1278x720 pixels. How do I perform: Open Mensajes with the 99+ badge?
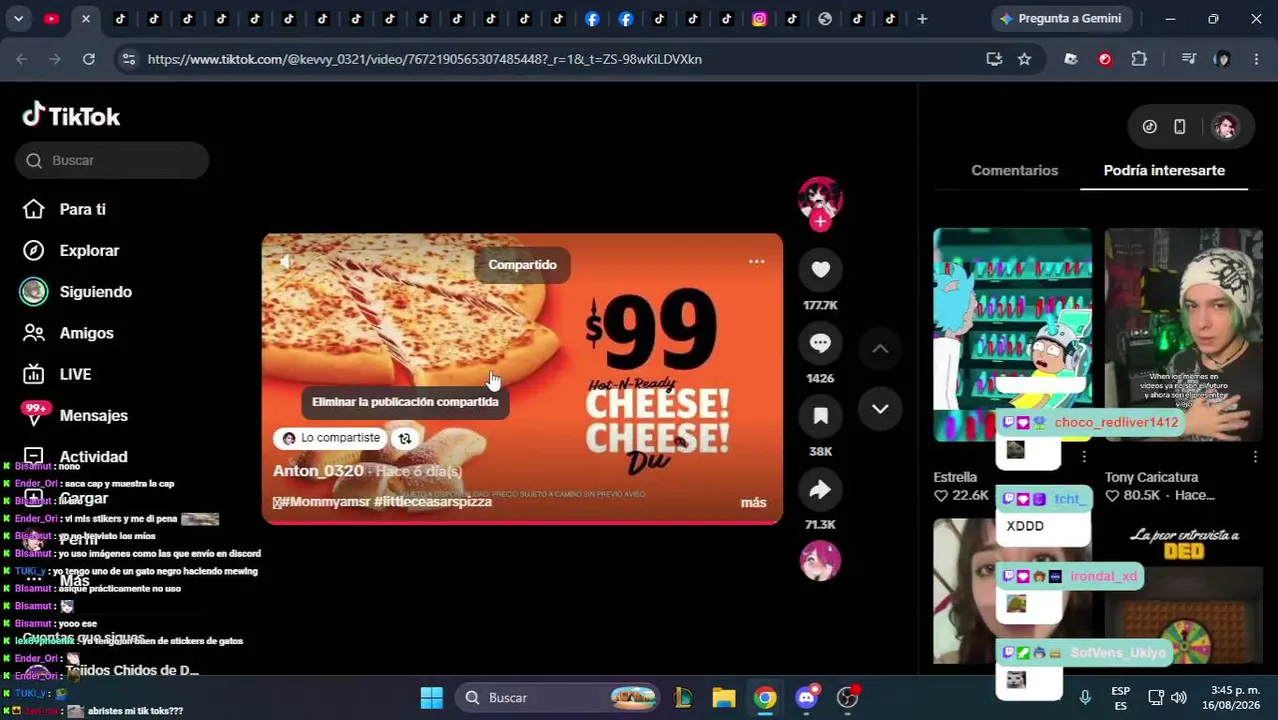(x=93, y=415)
